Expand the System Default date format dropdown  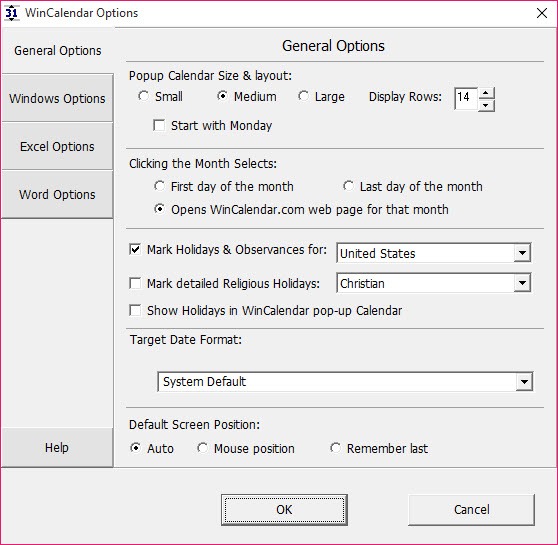click(x=345, y=382)
